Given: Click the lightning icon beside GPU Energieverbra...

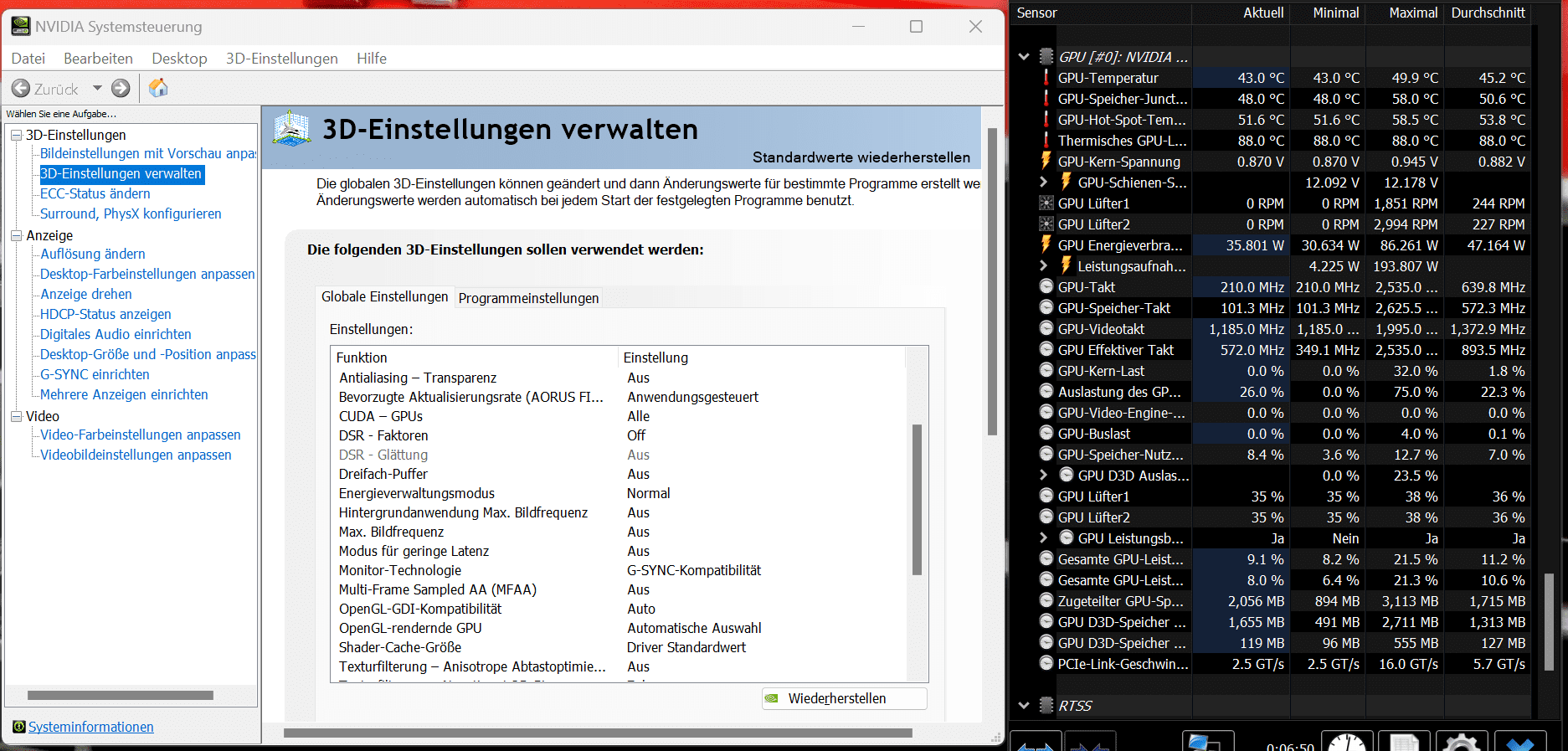Looking at the screenshot, I should (x=1046, y=244).
